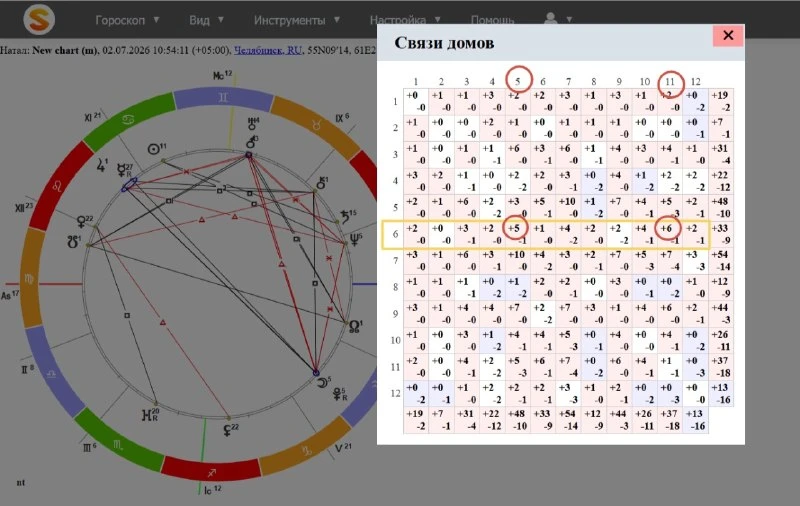Click the Moon glyph in the chart
This screenshot has width=800, height=506.
[322, 382]
